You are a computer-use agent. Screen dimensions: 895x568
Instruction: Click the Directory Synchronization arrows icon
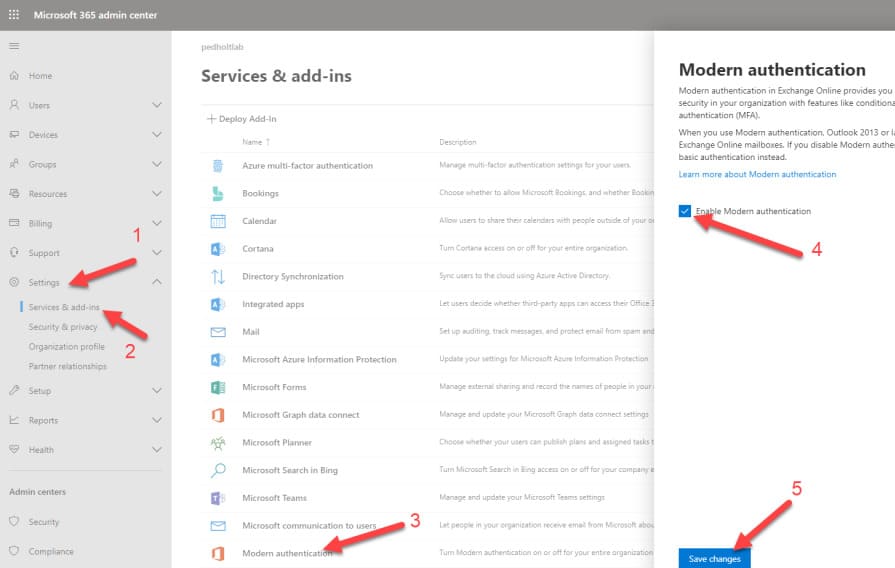[218, 276]
